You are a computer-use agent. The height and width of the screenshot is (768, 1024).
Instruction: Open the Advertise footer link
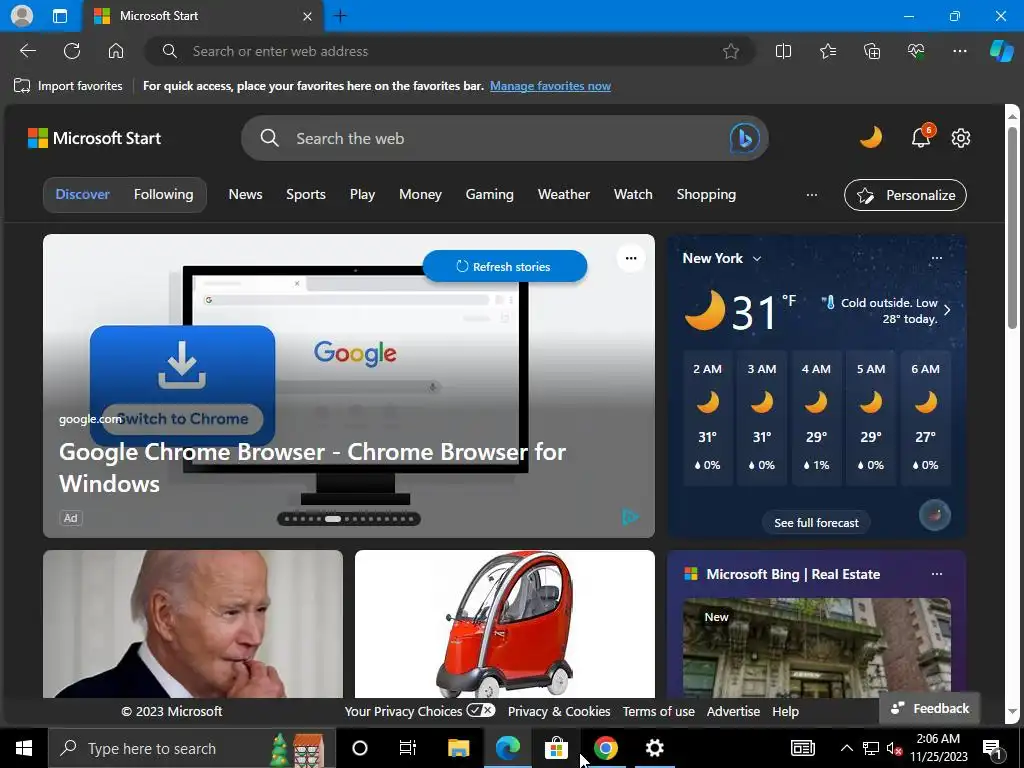tap(733, 711)
